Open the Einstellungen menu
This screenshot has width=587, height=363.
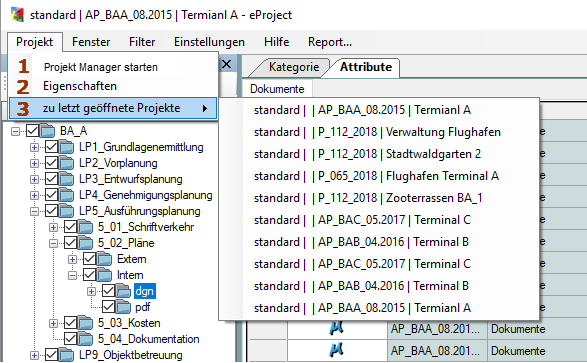209,42
